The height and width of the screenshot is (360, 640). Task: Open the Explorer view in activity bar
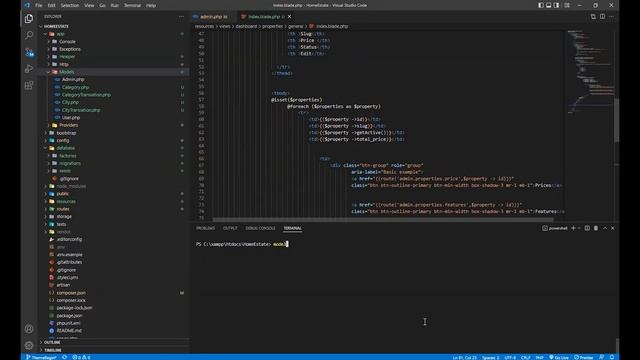point(29,19)
